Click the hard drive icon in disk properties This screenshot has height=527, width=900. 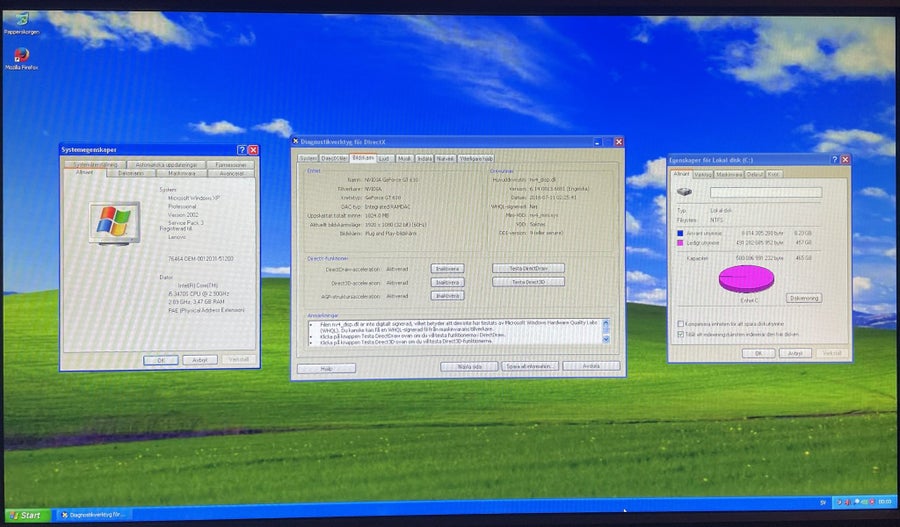tap(684, 192)
